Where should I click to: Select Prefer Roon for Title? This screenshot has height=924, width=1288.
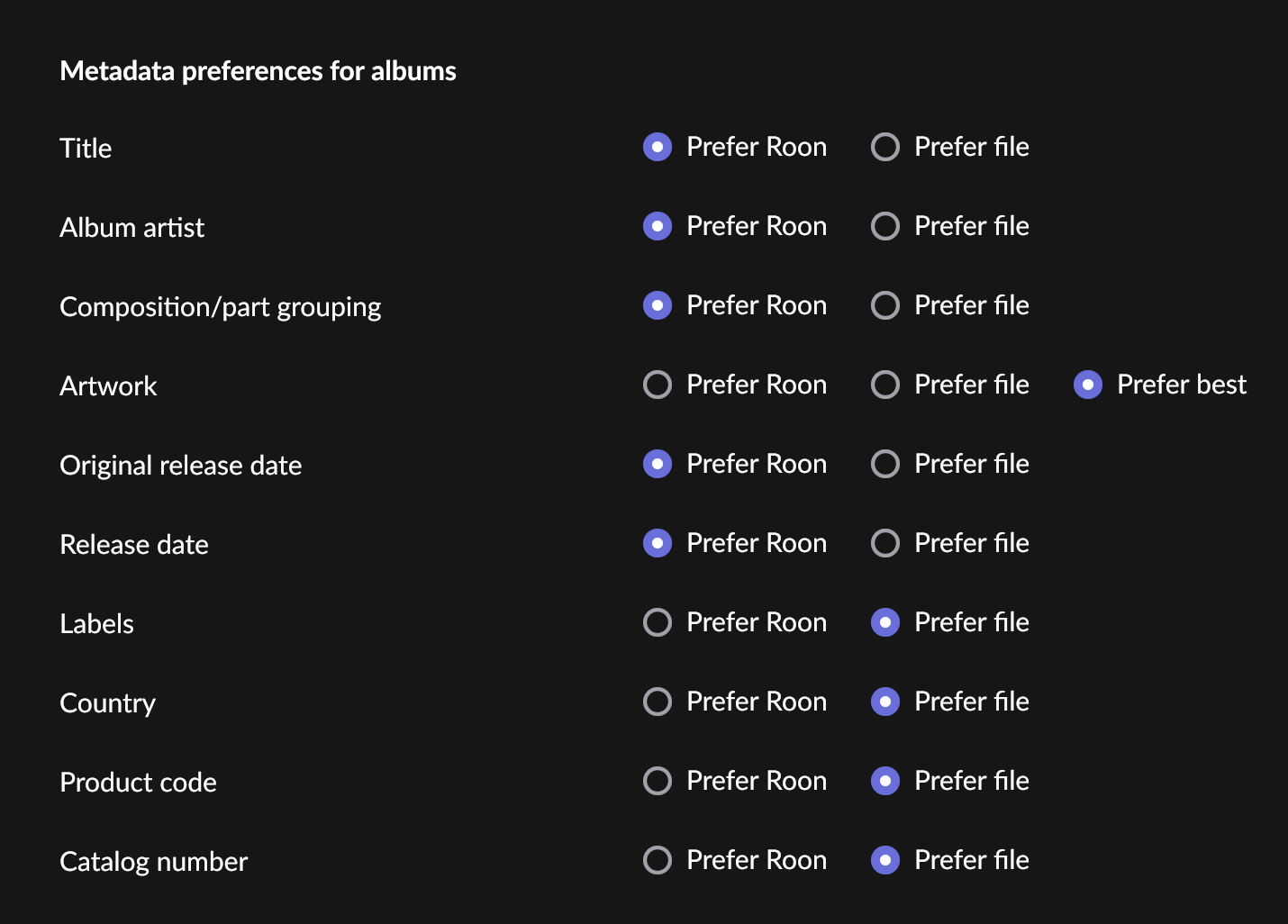pos(658,147)
